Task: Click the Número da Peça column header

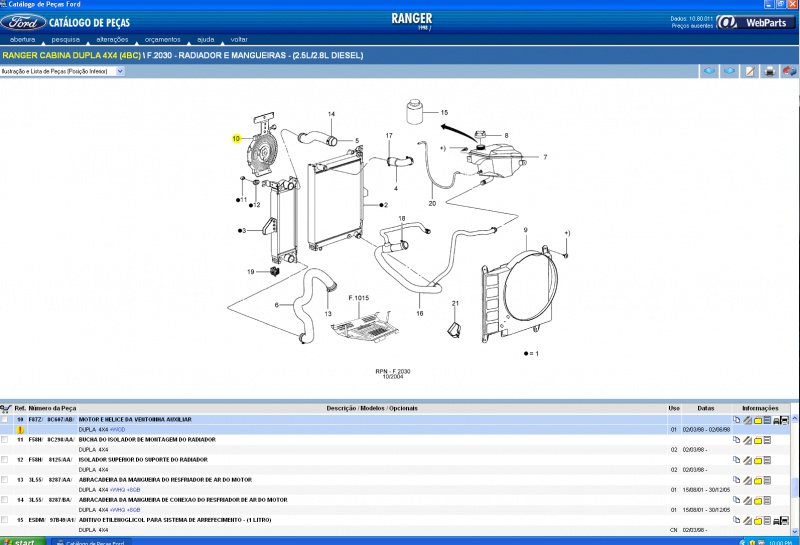Action: [x=52, y=408]
